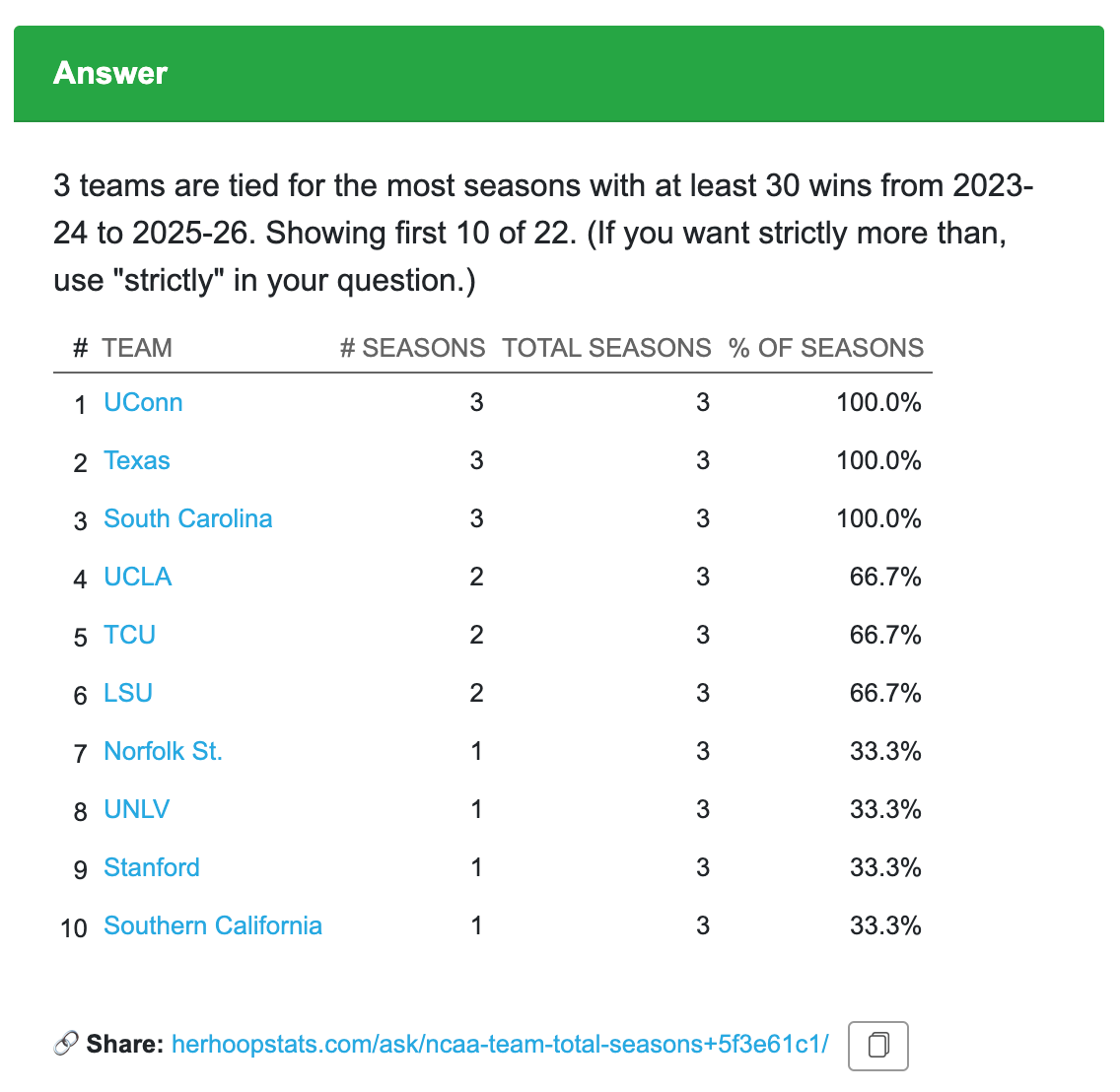Follow the herhoopstats.com share URL
1120x1092 pixels.
(x=500, y=1044)
